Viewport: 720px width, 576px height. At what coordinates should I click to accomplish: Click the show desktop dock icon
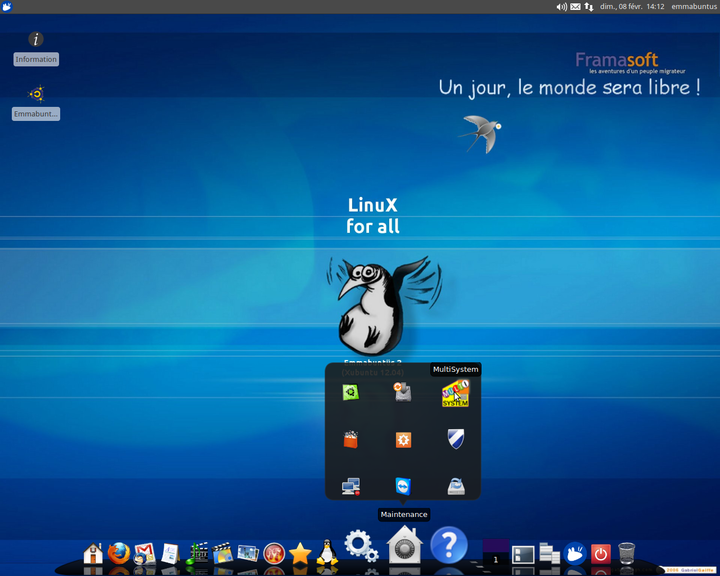click(x=523, y=554)
